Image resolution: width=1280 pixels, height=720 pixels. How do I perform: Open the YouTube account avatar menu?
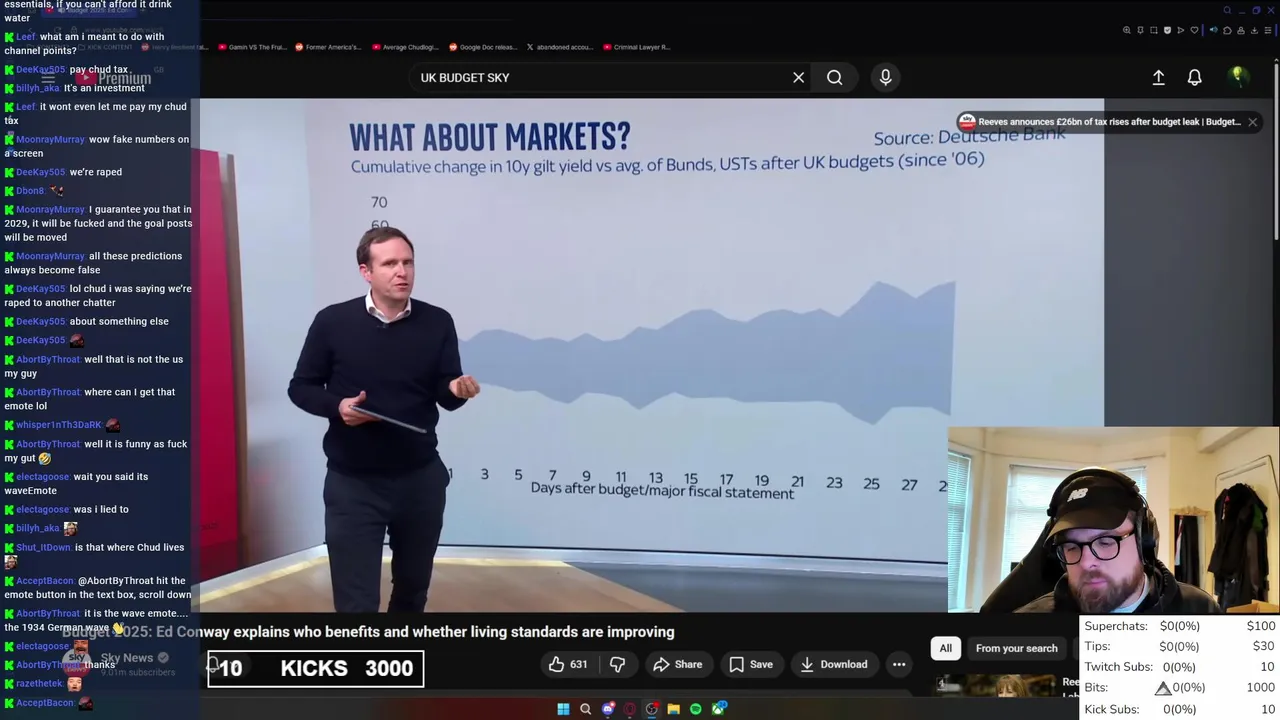point(1238,76)
